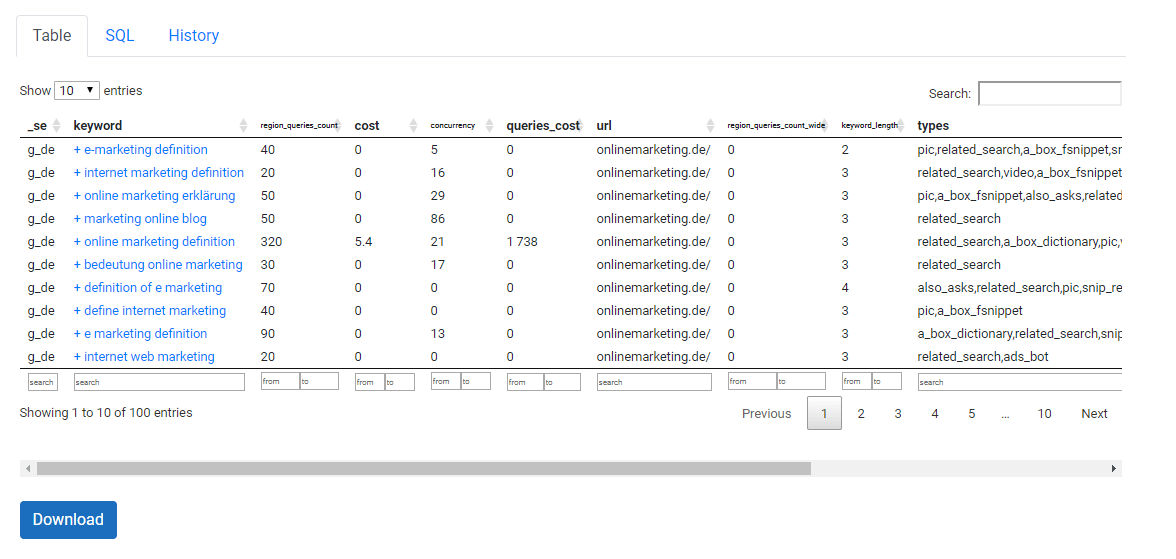Open keyword e marketing definition

140,333
